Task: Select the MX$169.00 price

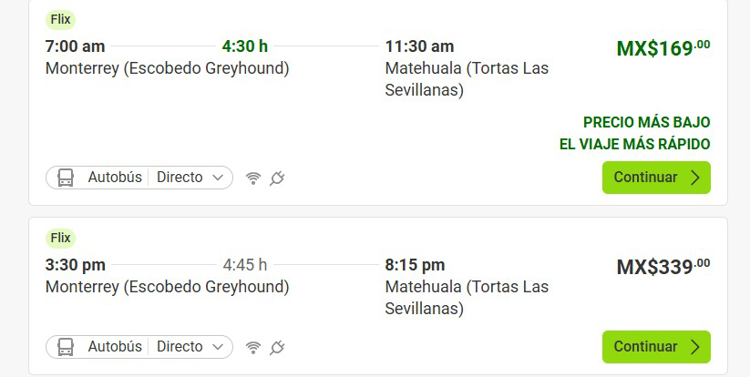Action: pyautogui.click(x=663, y=48)
